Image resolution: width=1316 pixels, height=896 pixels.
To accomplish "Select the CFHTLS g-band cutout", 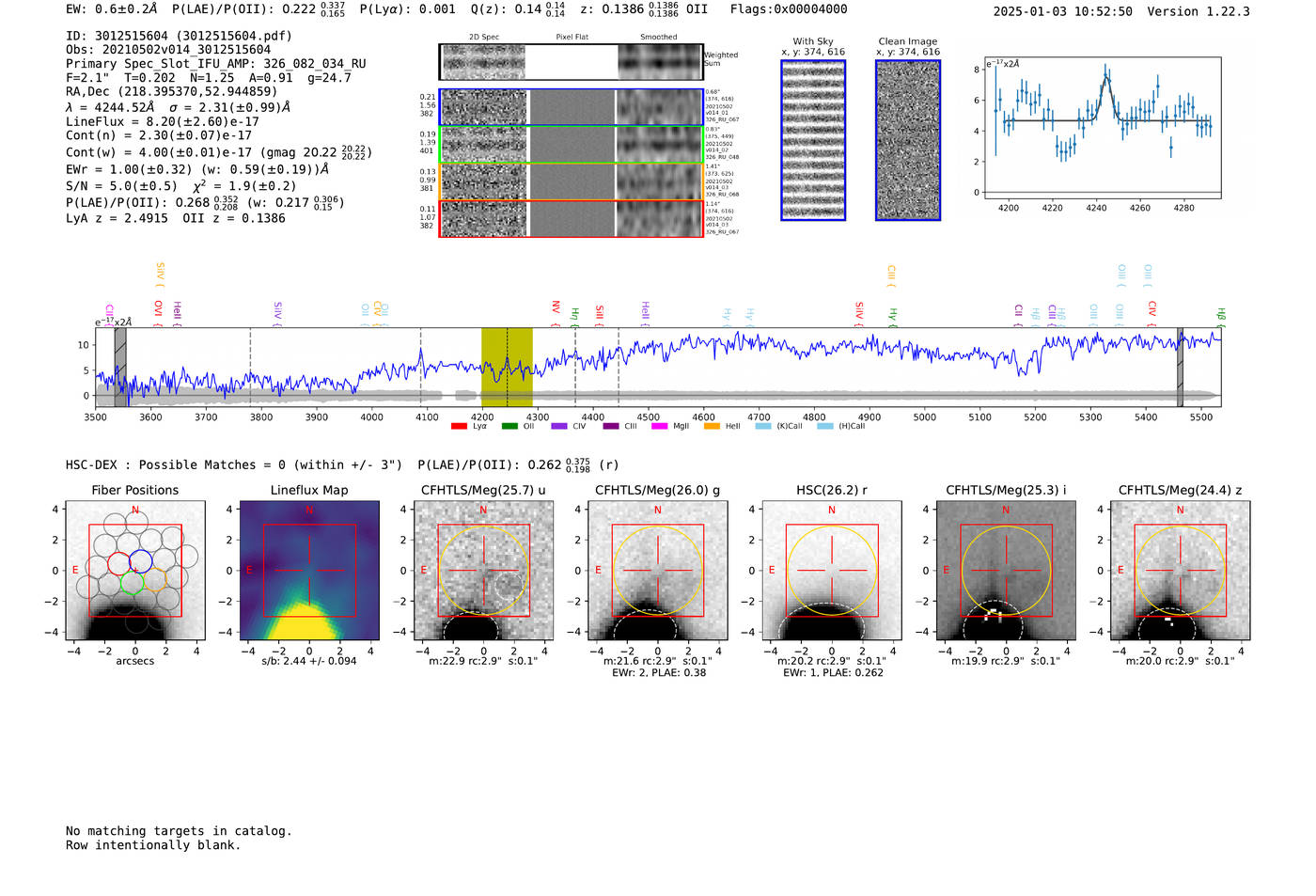I will coord(657,570).
